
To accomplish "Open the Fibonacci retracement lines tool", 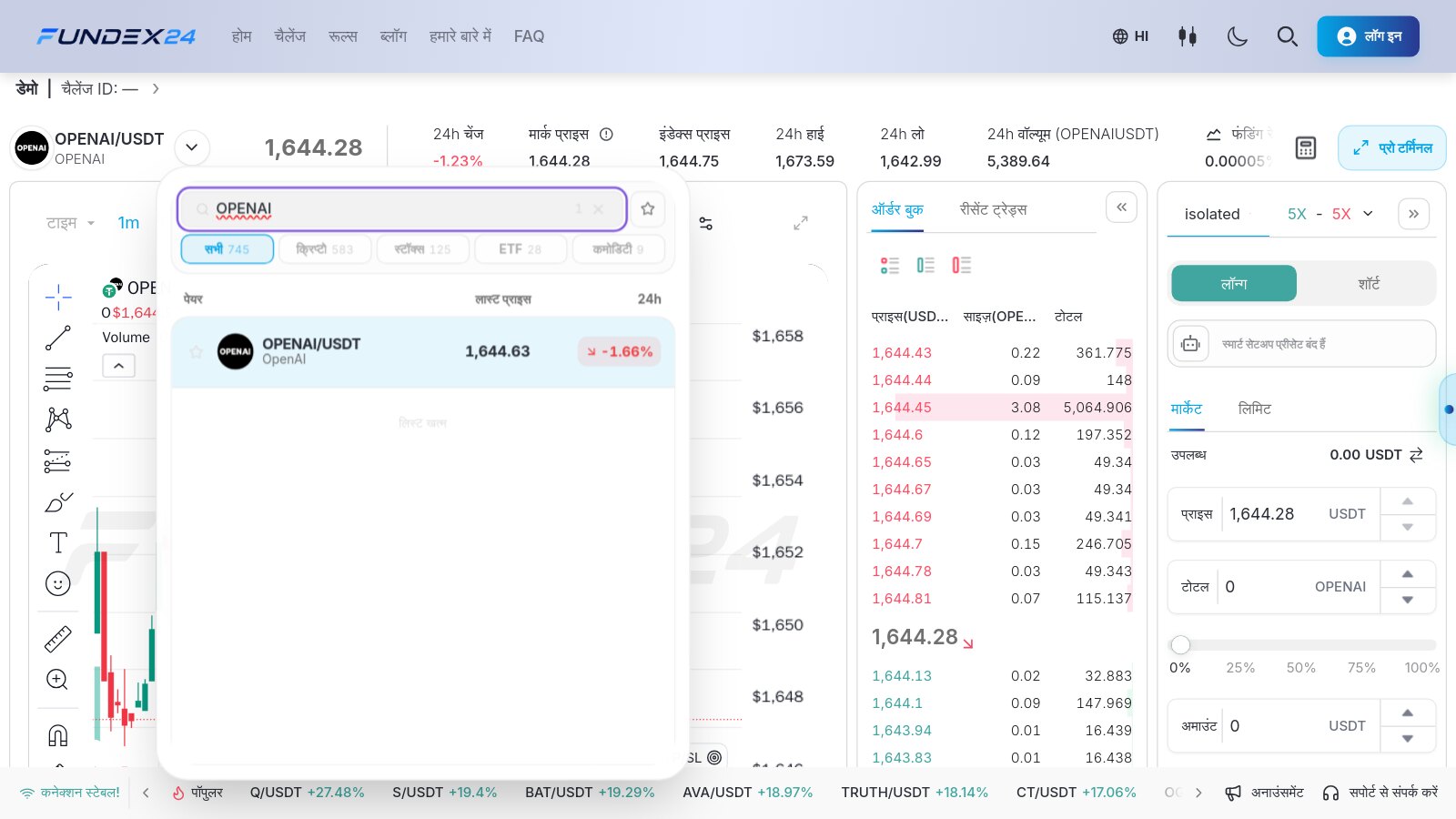I will click(58, 378).
